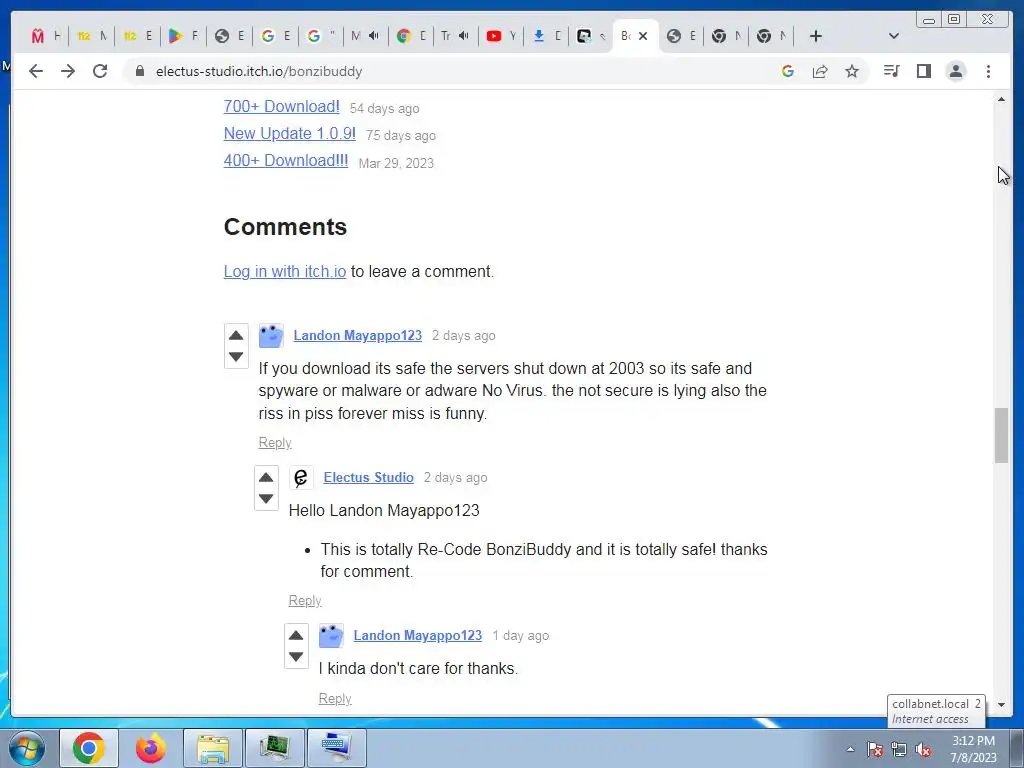The width and height of the screenshot is (1024, 768).
Task: Open Landon Mayappo123 avatar on first comment
Action: [x=271, y=336]
